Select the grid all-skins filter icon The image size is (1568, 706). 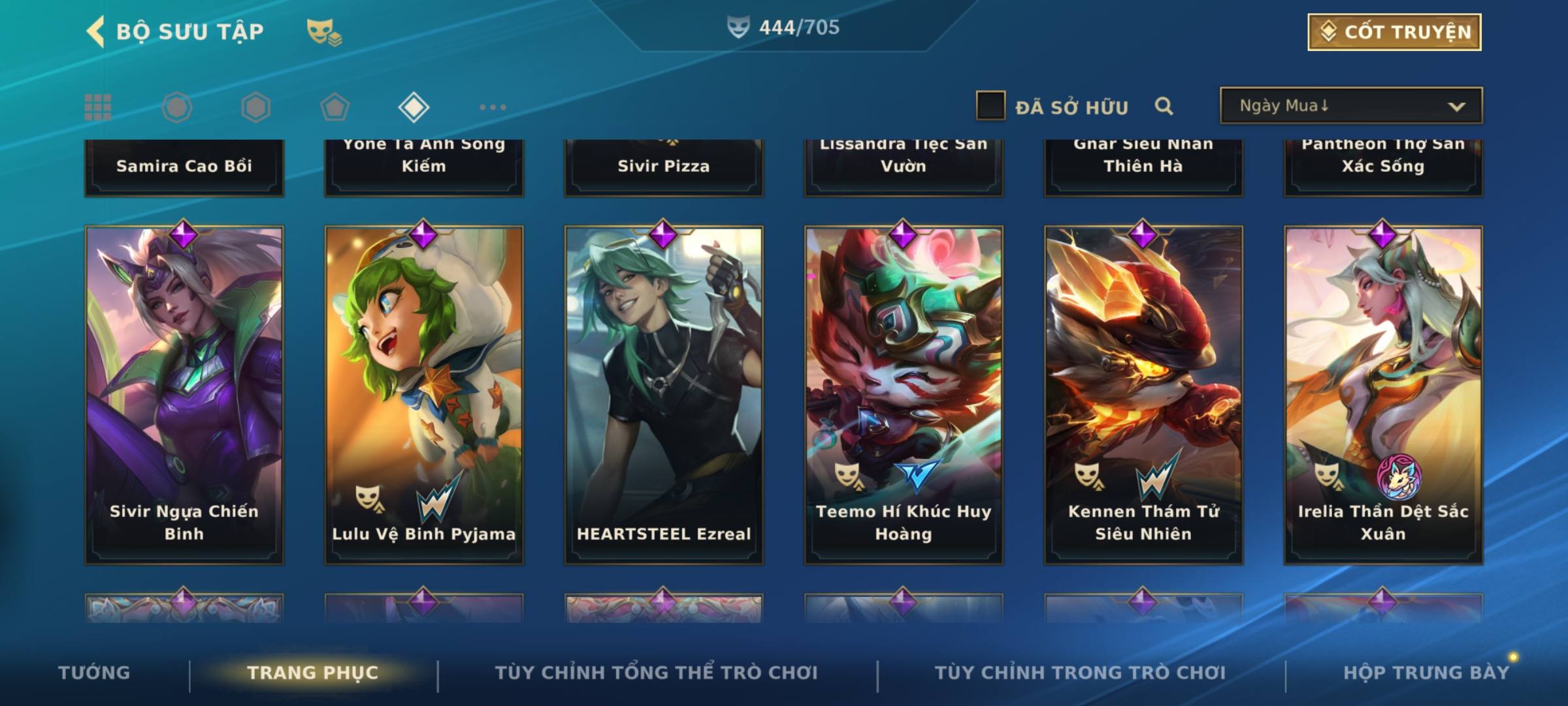point(98,107)
